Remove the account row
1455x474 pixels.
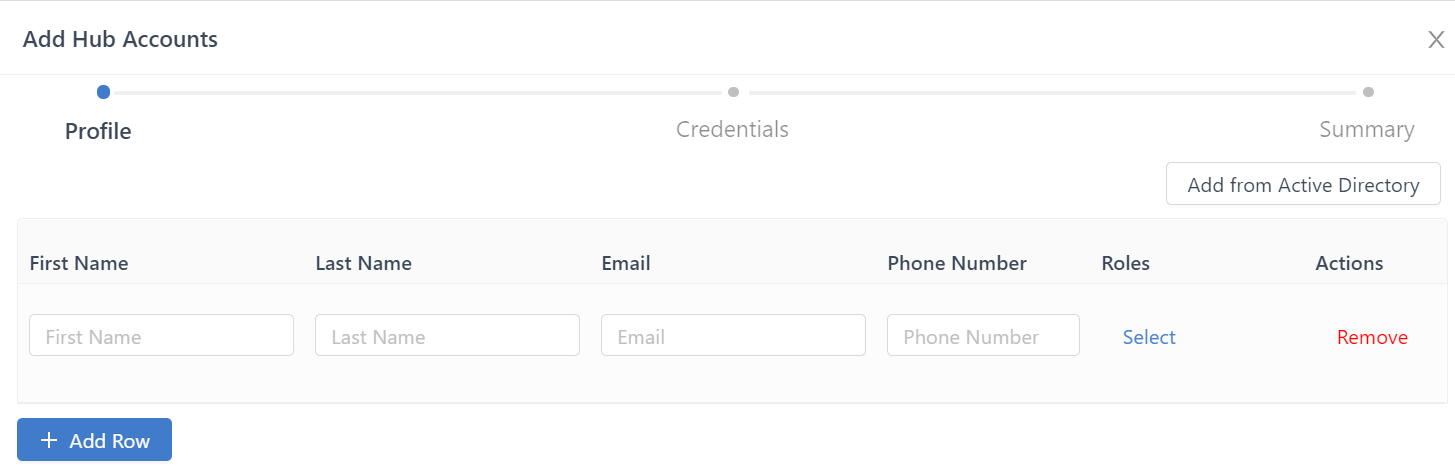tap(1372, 337)
